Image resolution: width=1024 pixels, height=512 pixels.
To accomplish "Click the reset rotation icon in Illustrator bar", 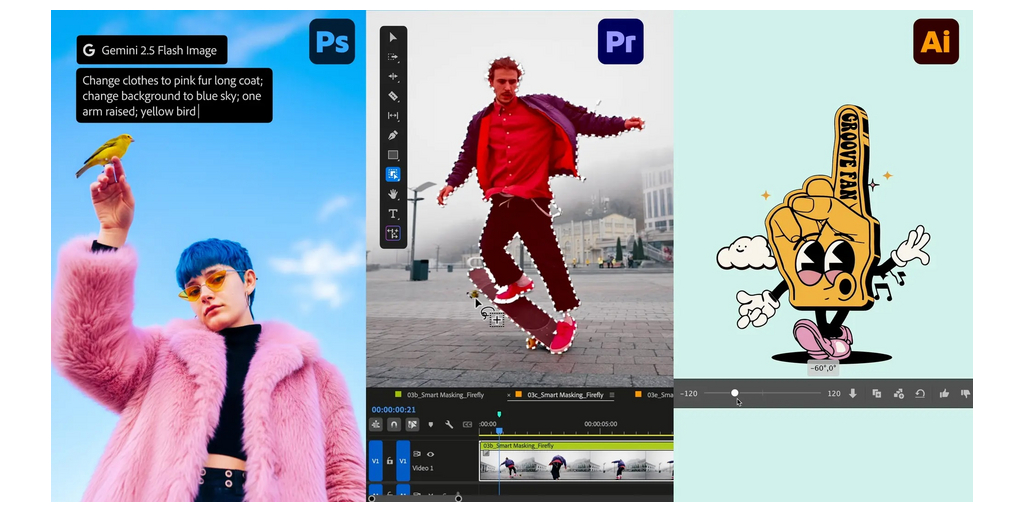I will pyautogui.click(x=920, y=394).
